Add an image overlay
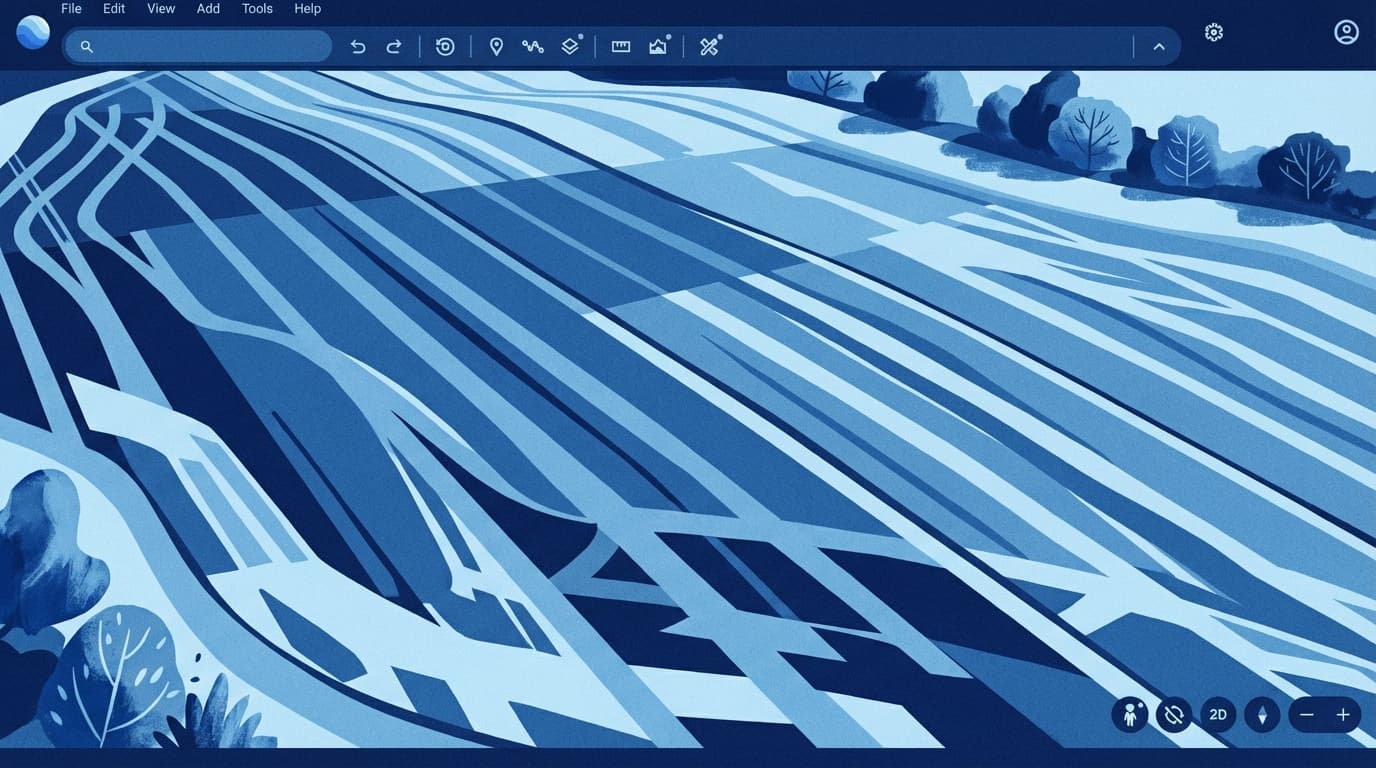 (658, 47)
